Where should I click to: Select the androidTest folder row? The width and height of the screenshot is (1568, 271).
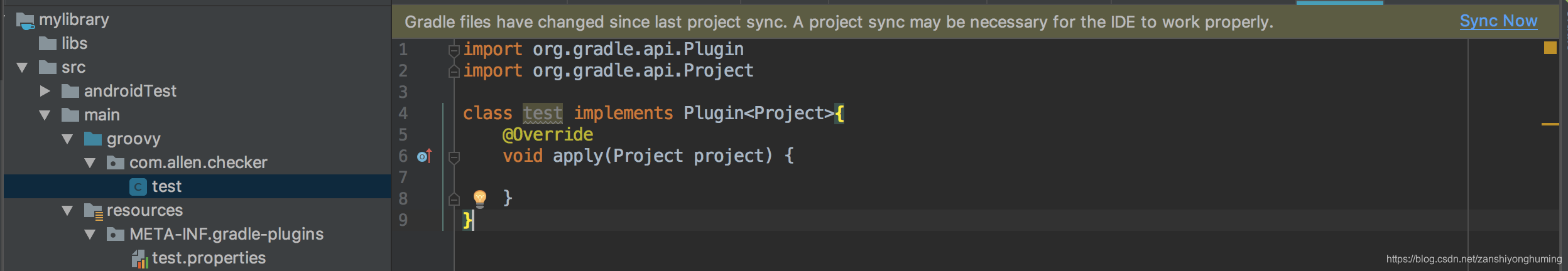197,91
